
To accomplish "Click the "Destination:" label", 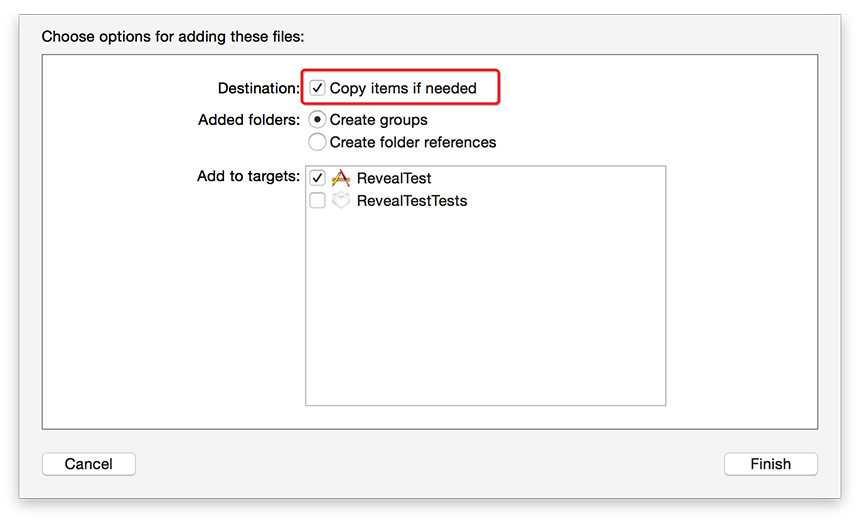I will (x=259, y=88).
